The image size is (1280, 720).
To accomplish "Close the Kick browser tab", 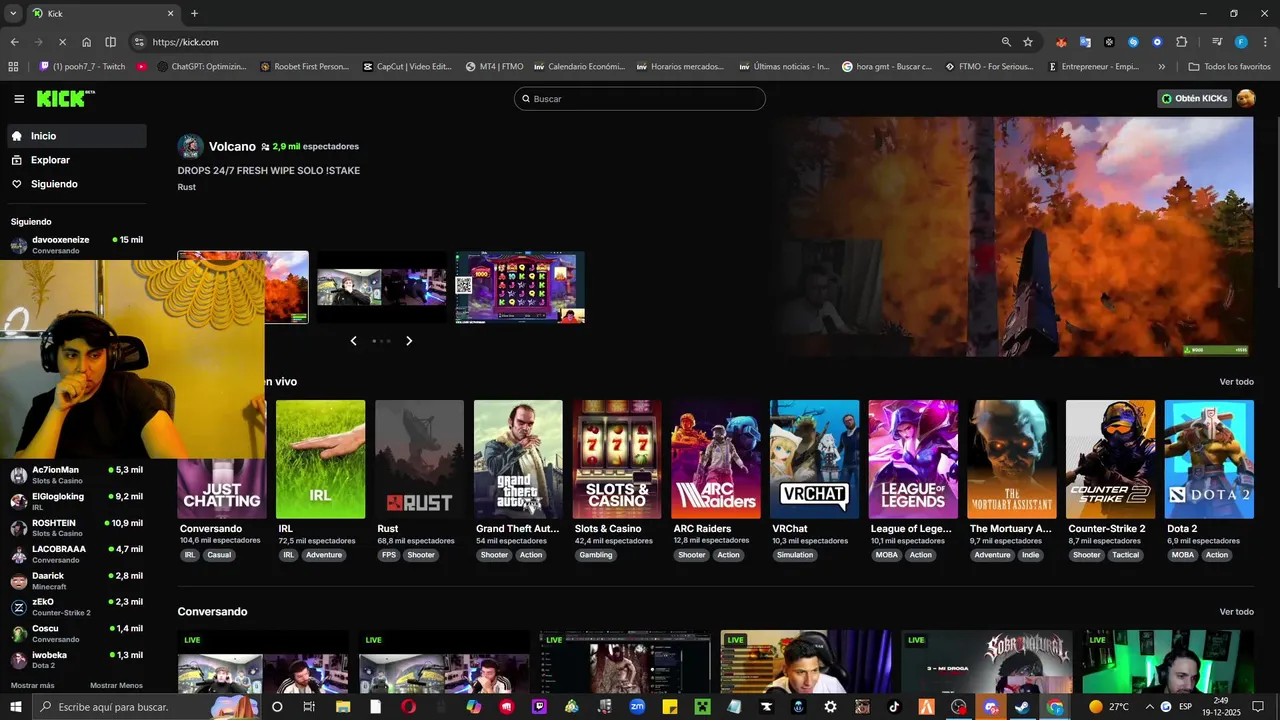I will [170, 13].
